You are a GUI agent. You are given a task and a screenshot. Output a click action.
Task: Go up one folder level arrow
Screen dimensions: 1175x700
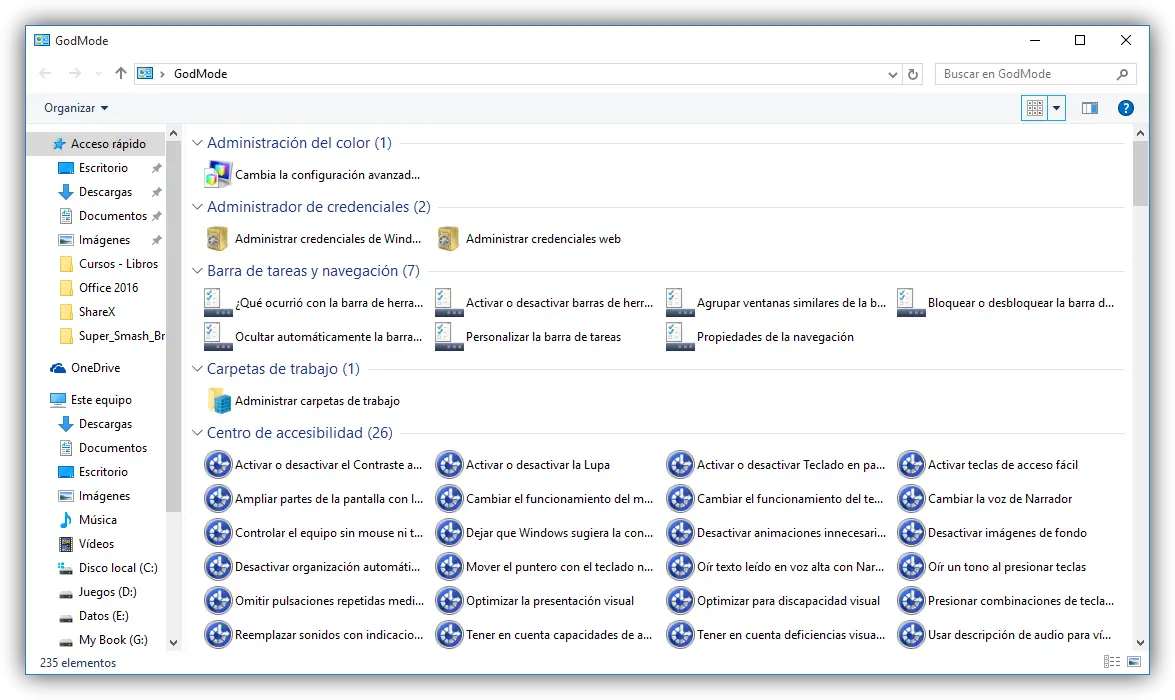121,73
